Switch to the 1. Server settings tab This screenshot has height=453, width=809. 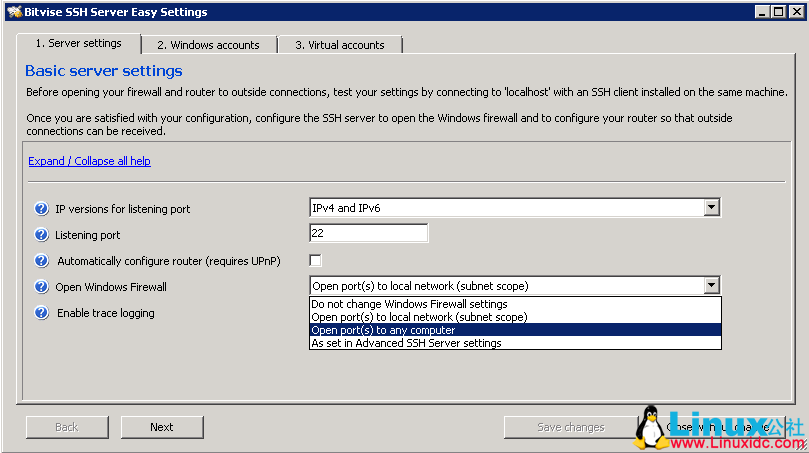[78, 43]
